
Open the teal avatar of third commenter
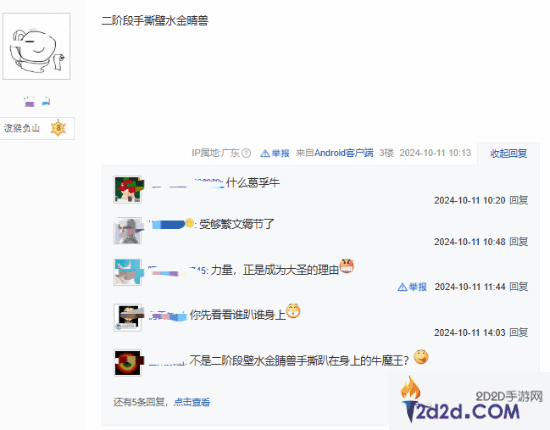(128, 273)
